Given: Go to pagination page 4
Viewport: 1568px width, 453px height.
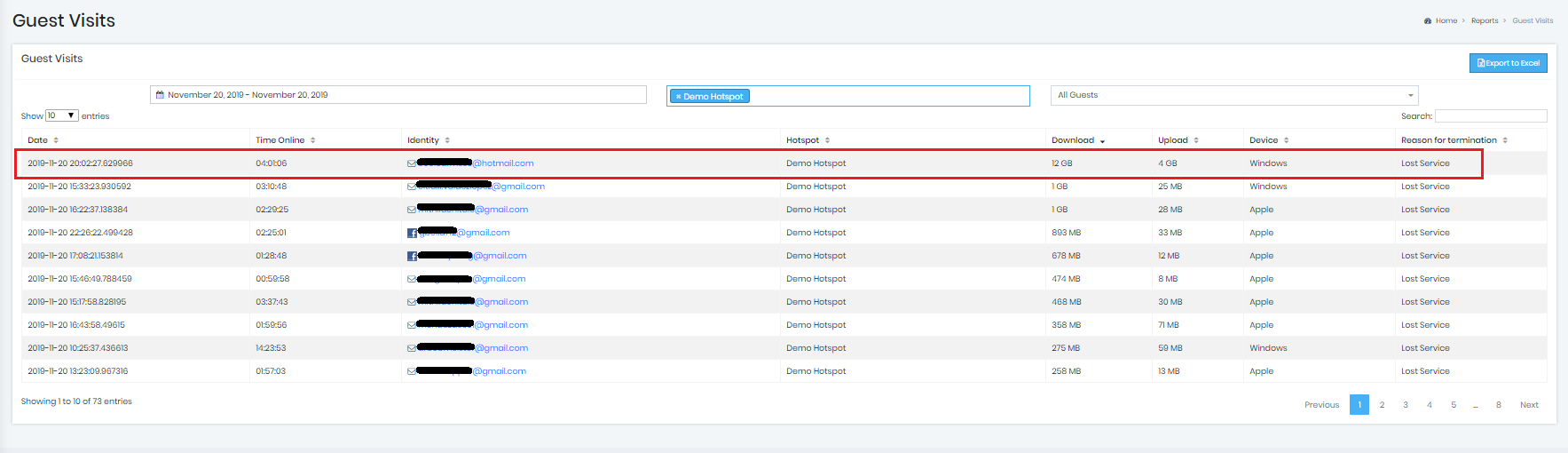Looking at the screenshot, I should tap(1430, 405).
